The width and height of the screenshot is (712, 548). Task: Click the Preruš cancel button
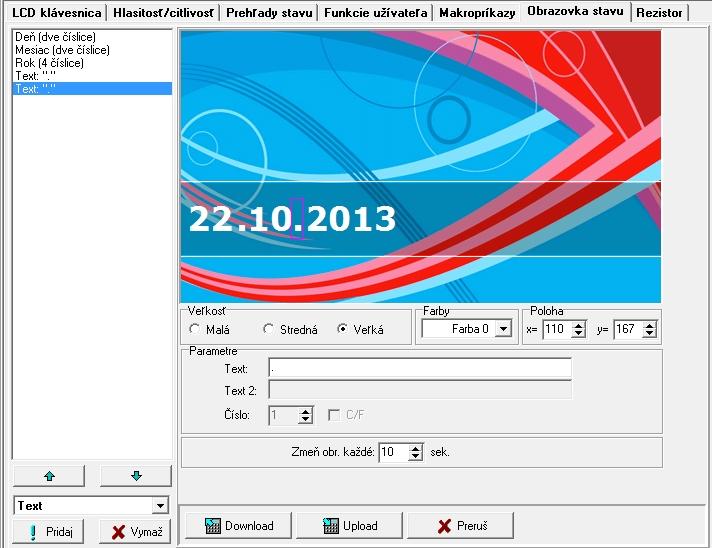460,526
